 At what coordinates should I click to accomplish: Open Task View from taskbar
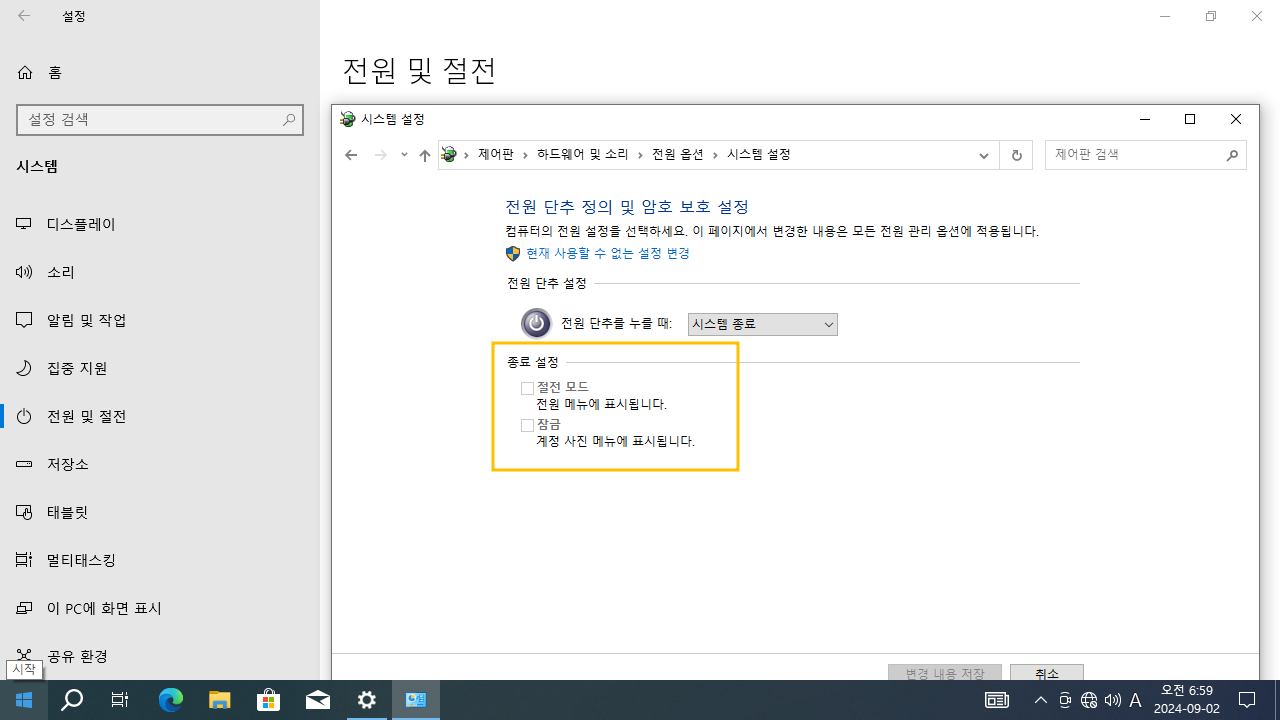tap(120, 700)
